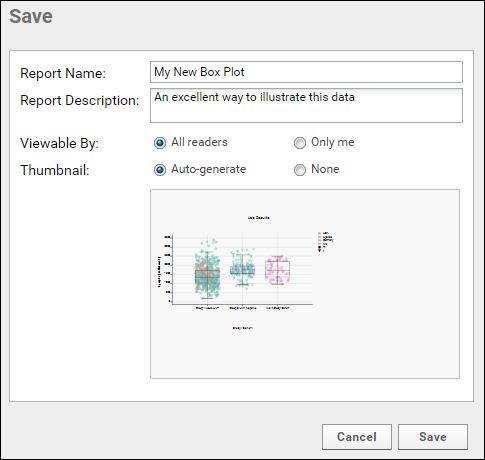Focus the Report Description text area
This screenshot has height=460, width=485.
(306, 105)
